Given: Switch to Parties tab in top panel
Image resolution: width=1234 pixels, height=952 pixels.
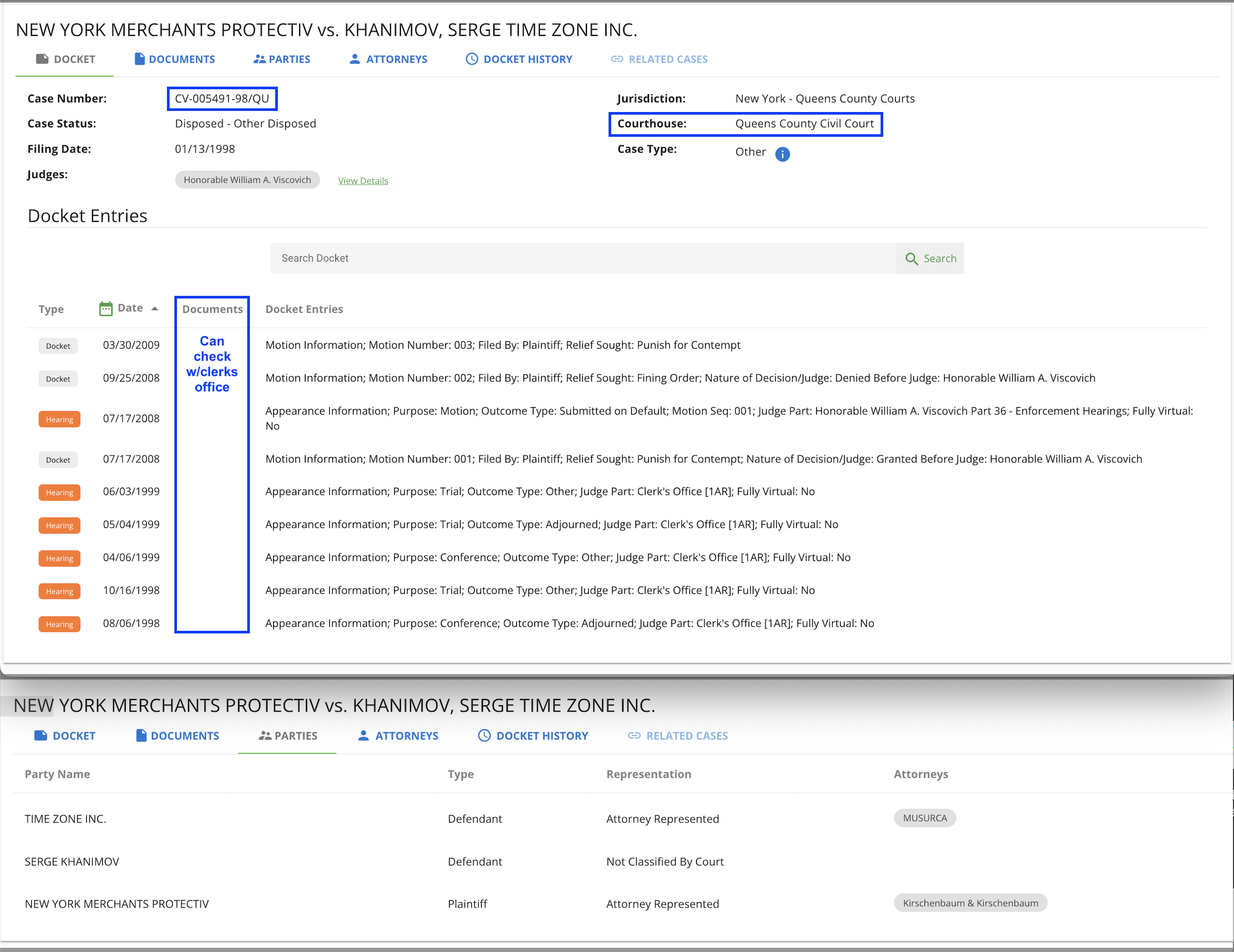Looking at the screenshot, I should tap(282, 59).
